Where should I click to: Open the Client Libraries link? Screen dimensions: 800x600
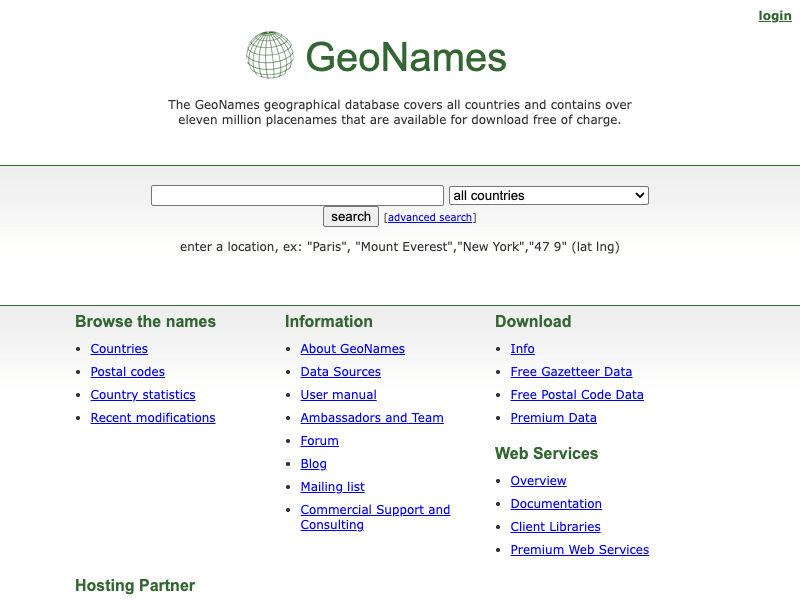556,527
